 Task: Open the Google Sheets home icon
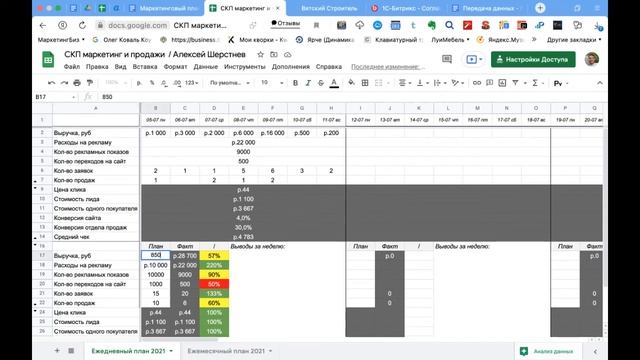pos(48,60)
